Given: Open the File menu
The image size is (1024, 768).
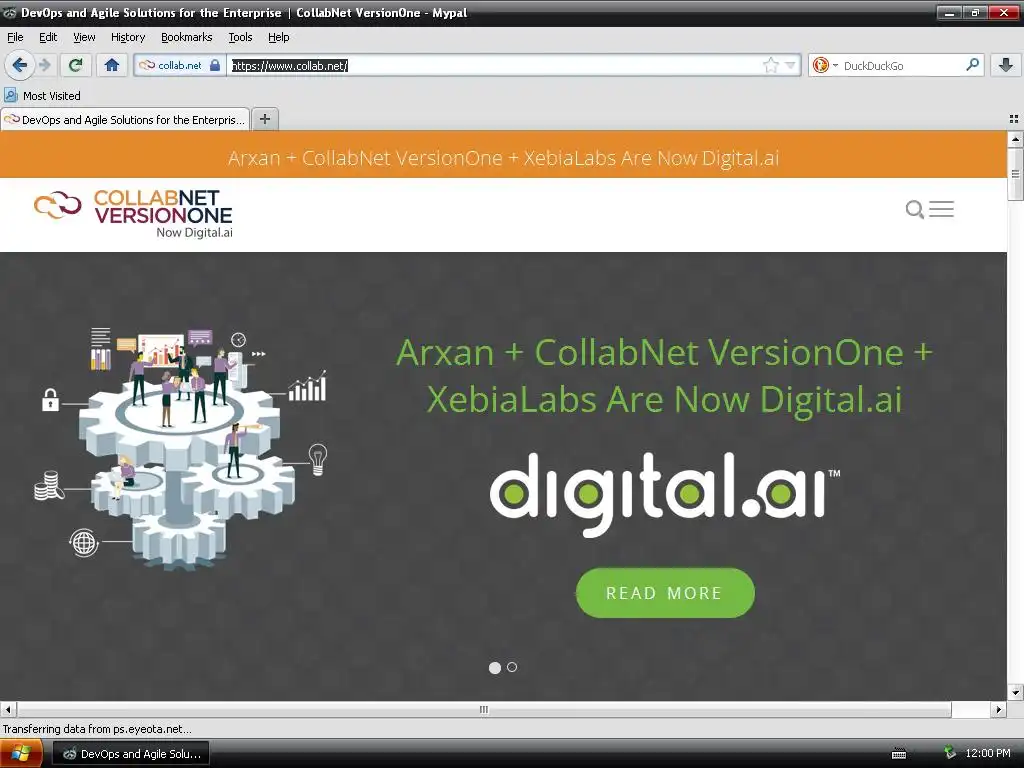Looking at the screenshot, I should 15,37.
